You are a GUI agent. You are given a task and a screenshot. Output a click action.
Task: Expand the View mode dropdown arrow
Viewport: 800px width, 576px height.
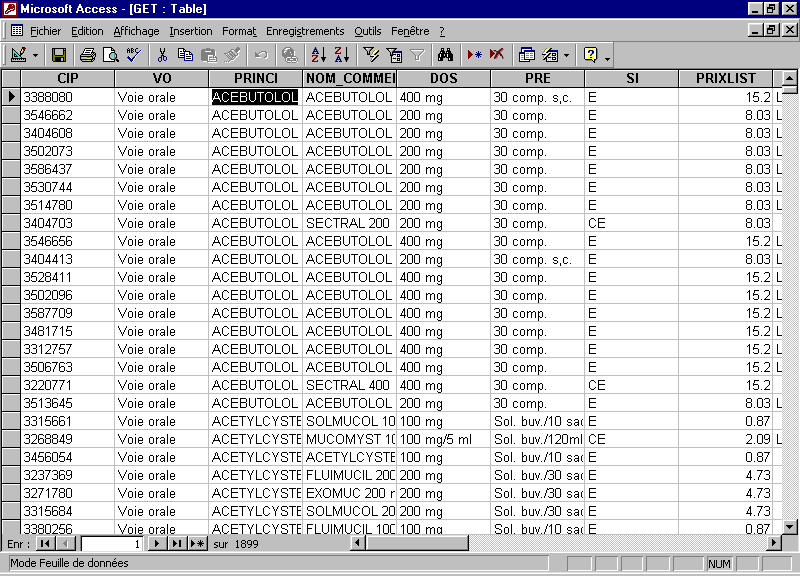point(35,55)
